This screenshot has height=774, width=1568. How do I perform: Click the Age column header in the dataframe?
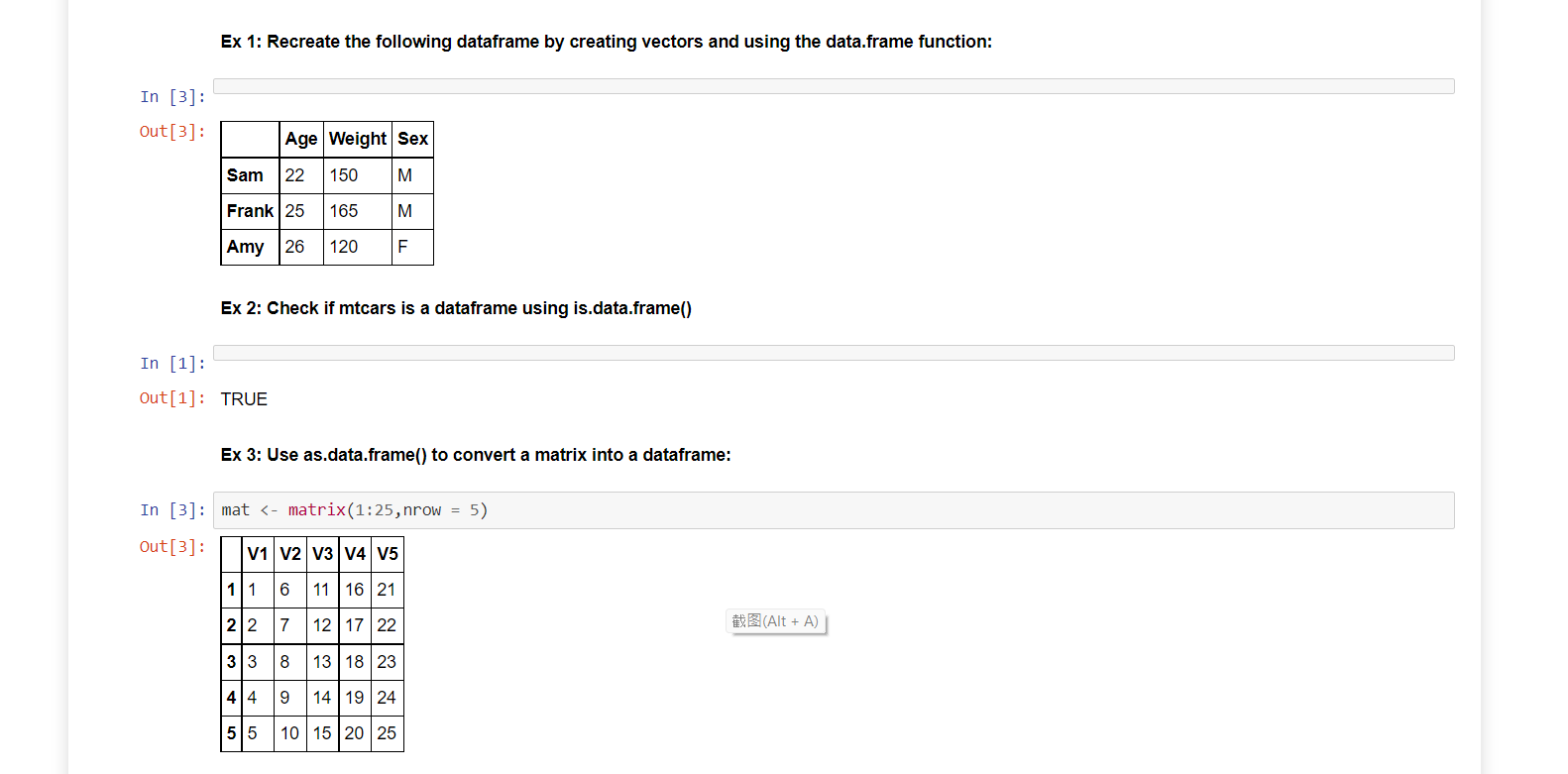click(300, 139)
